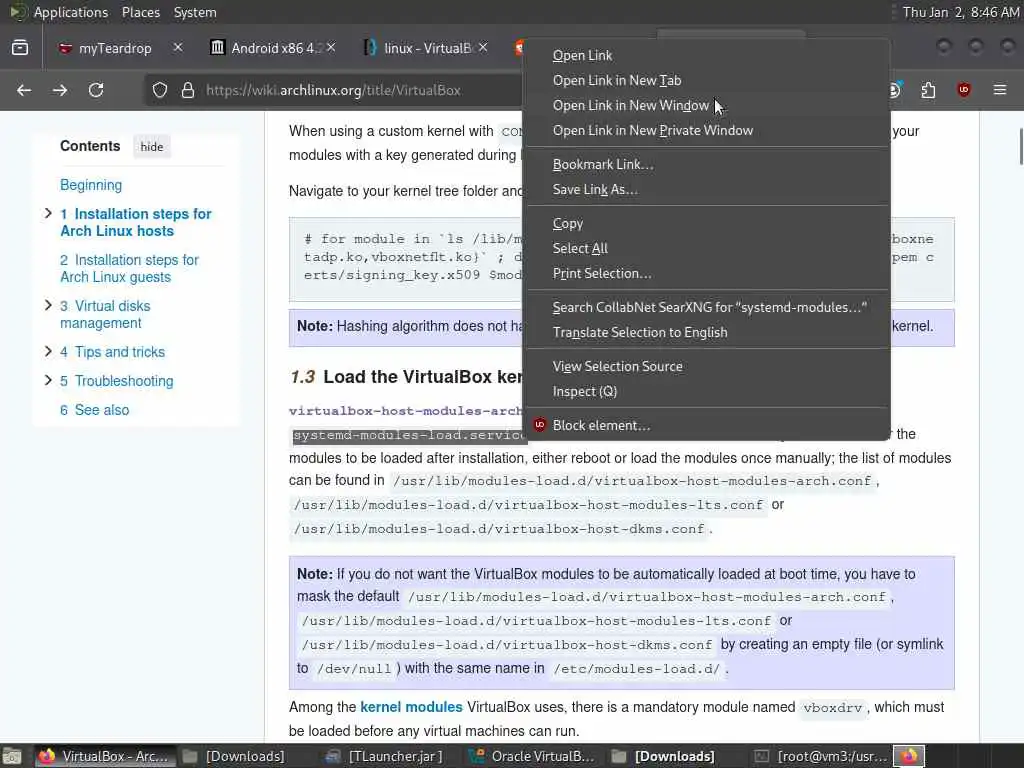Jump to Beginning in contents

pos(91,185)
